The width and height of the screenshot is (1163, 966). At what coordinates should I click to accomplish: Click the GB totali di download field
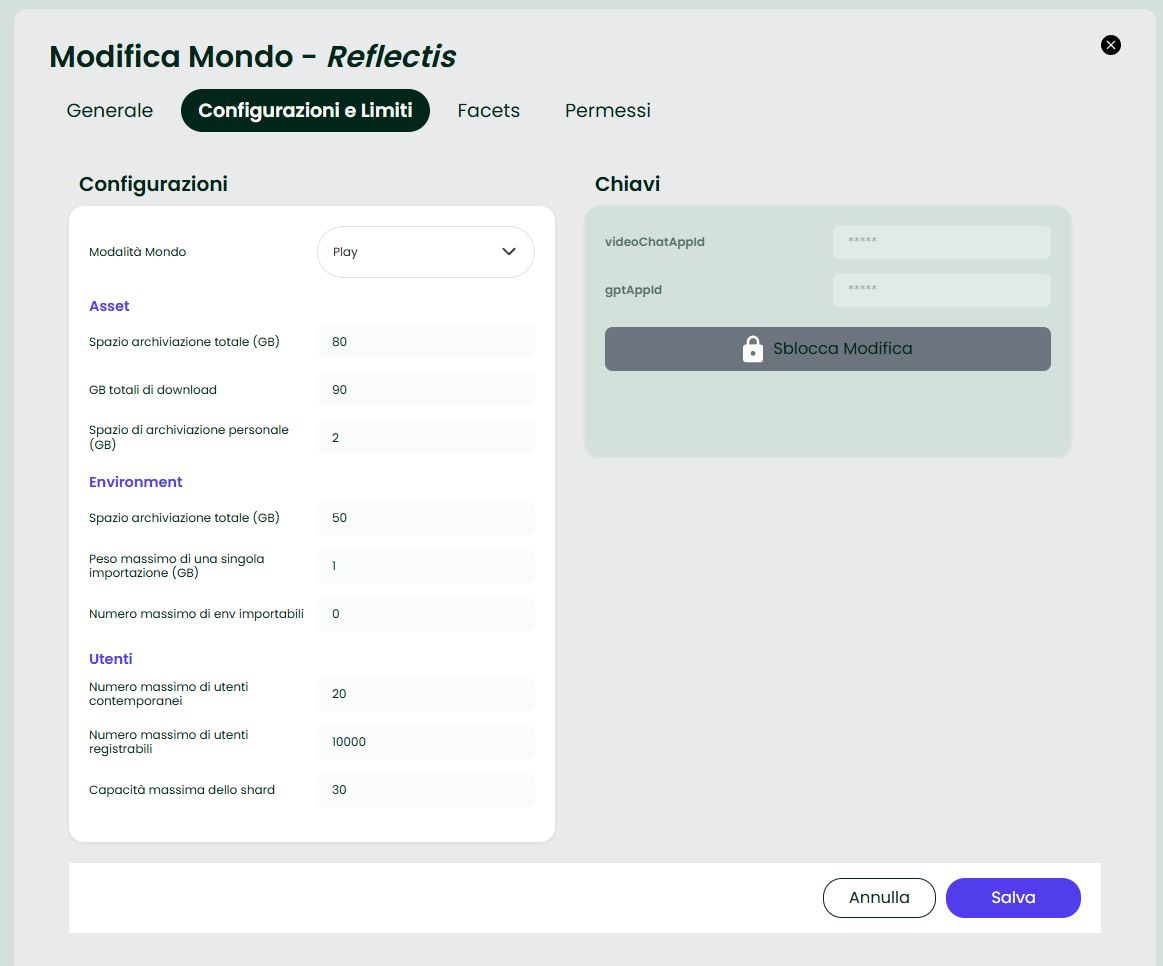pyautogui.click(x=425, y=390)
